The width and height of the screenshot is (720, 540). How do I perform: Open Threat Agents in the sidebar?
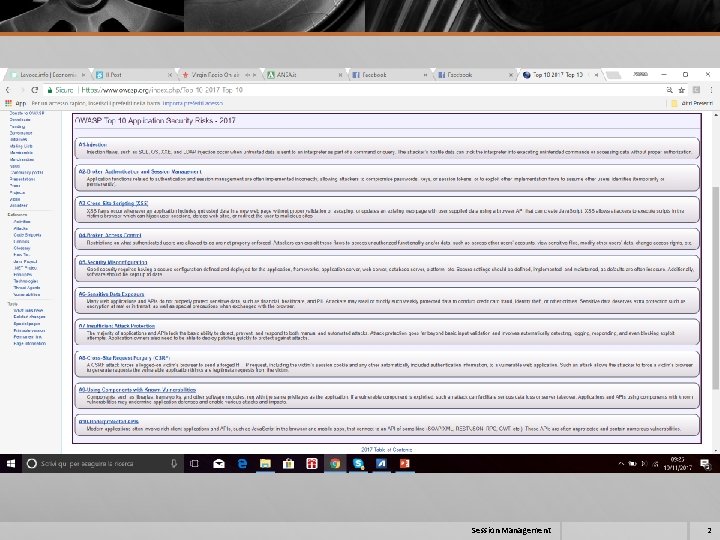pyautogui.click(x=27, y=287)
